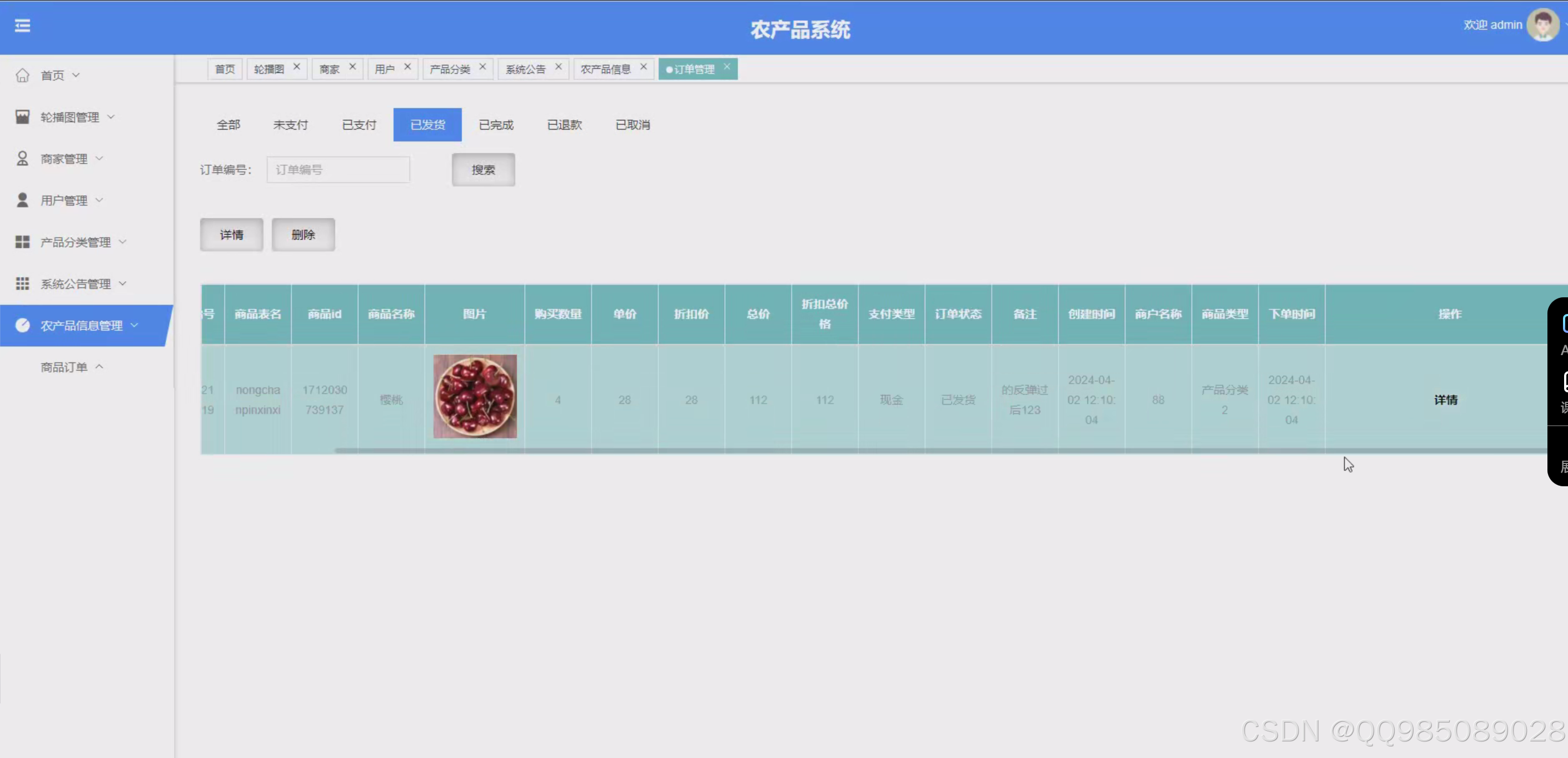
Task: Switch to the 系统公告 tab
Action: click(x=525, y=68)
